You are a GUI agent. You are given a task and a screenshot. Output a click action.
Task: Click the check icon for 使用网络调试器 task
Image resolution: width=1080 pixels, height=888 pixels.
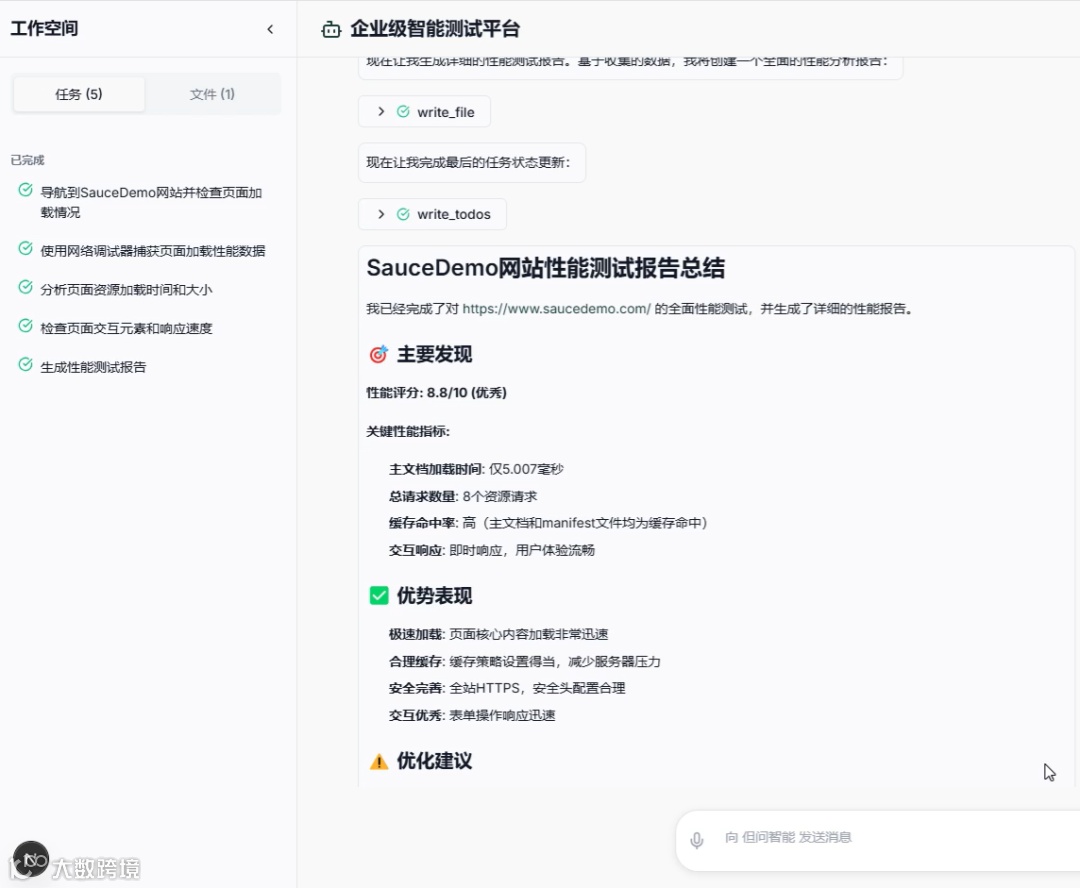click(x=25, y=248)
